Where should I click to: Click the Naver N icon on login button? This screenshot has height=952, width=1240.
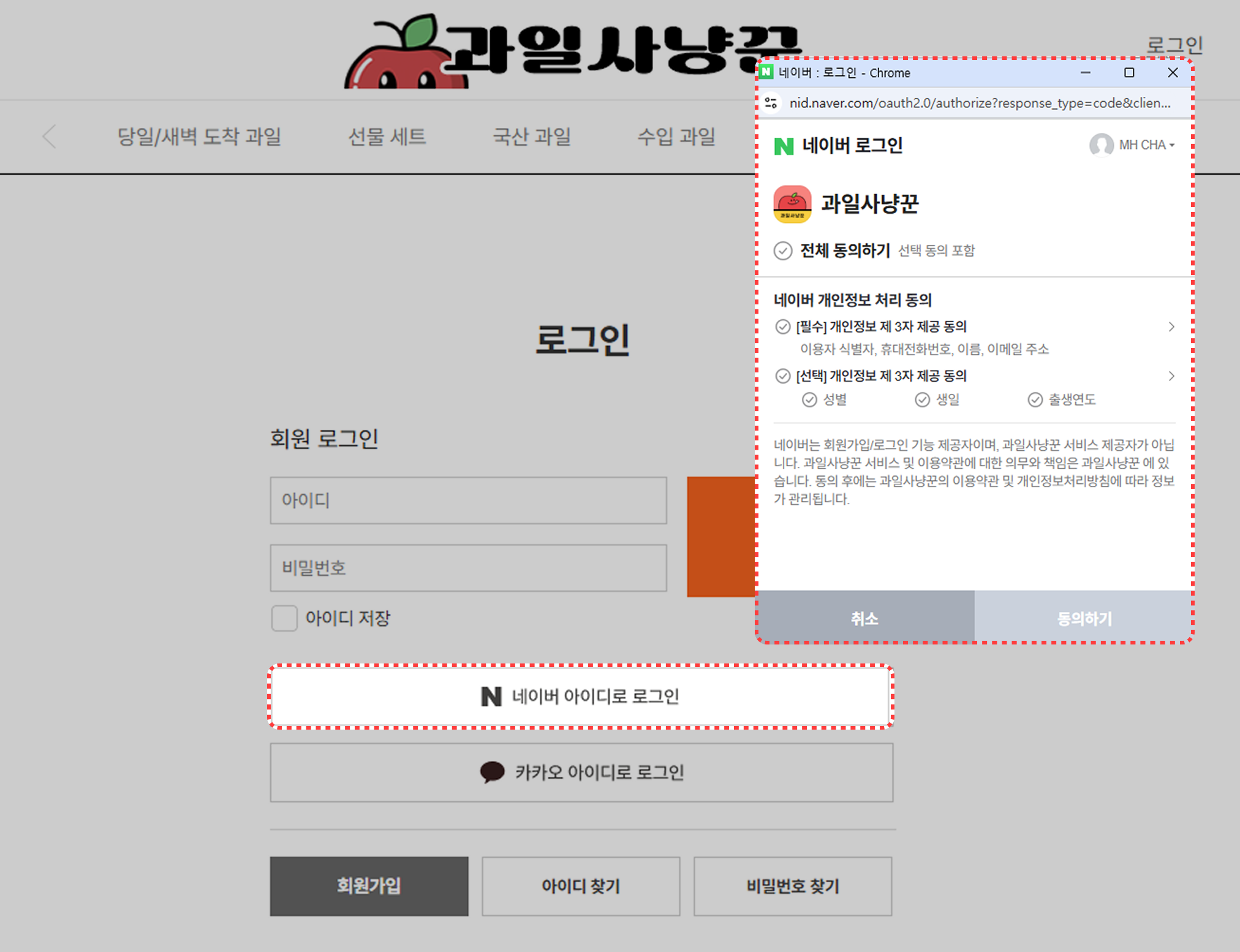point(491,697)
